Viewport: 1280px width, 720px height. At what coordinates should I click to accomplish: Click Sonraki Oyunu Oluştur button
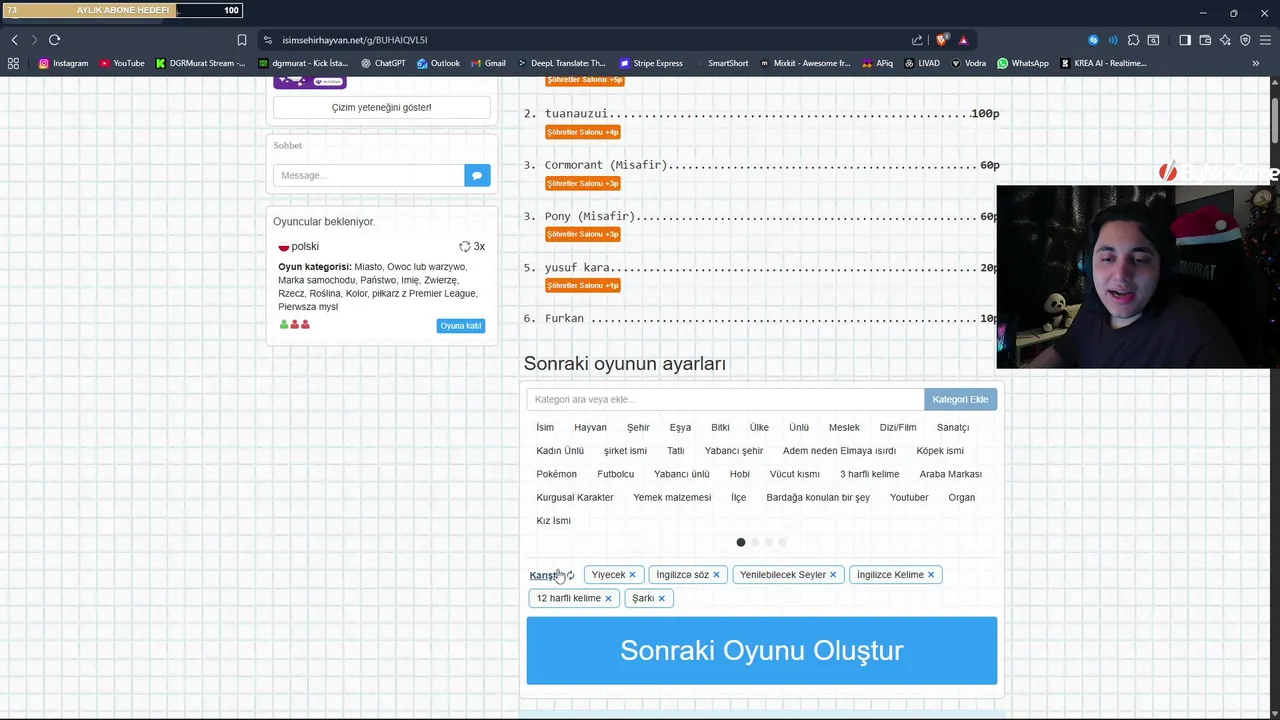point(762,650)
